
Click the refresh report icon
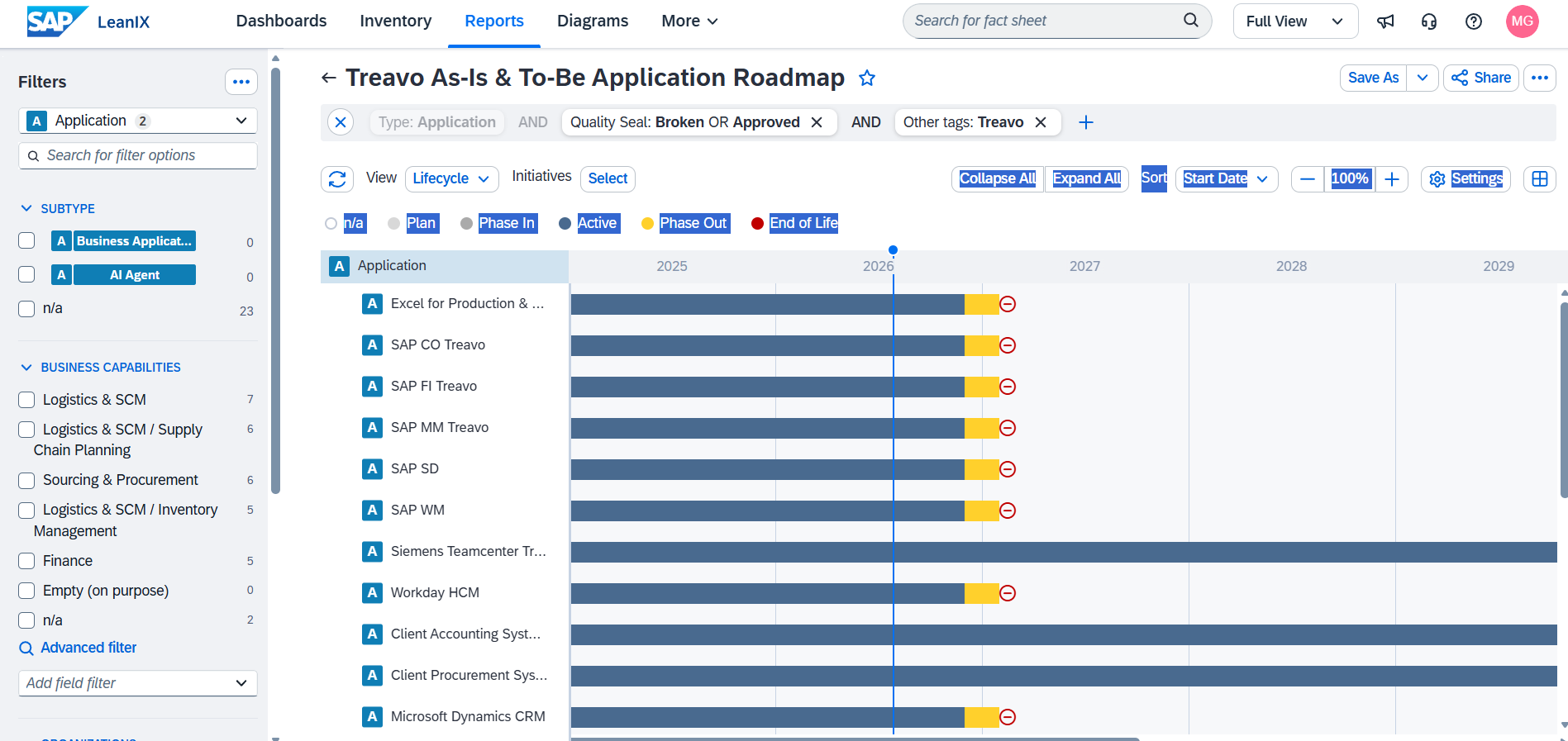[337, 179]
